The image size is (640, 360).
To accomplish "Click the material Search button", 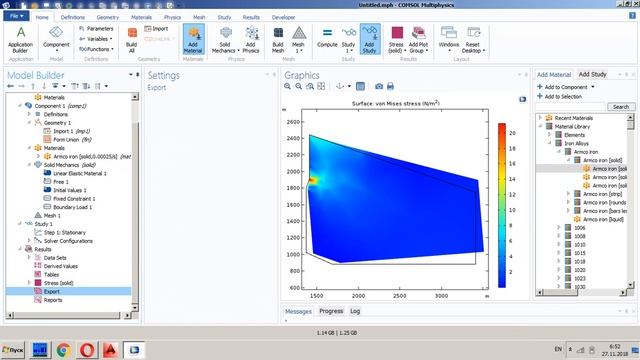I will pos(621,107).
